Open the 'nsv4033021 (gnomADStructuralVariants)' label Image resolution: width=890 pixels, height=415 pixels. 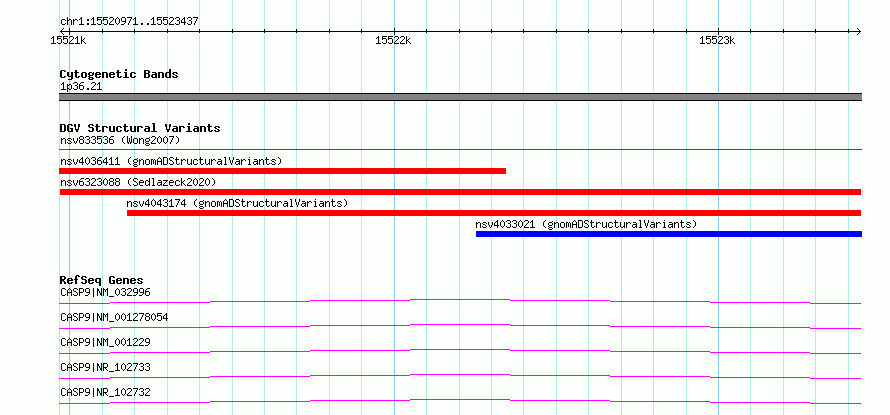pos(586,224)
